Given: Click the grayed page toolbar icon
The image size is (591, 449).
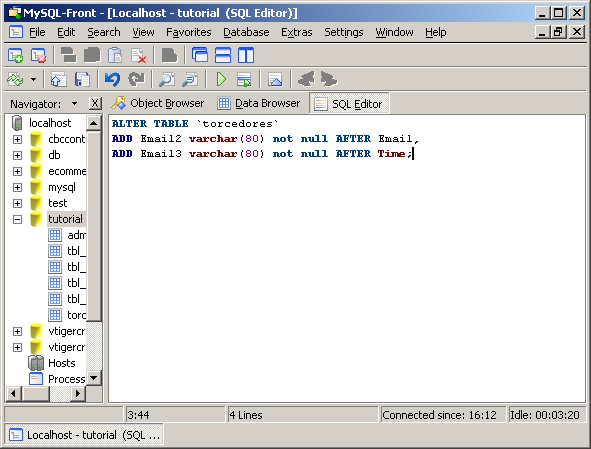Looking at the screenshot, I should pyautogui.click(x=169, y=55).
